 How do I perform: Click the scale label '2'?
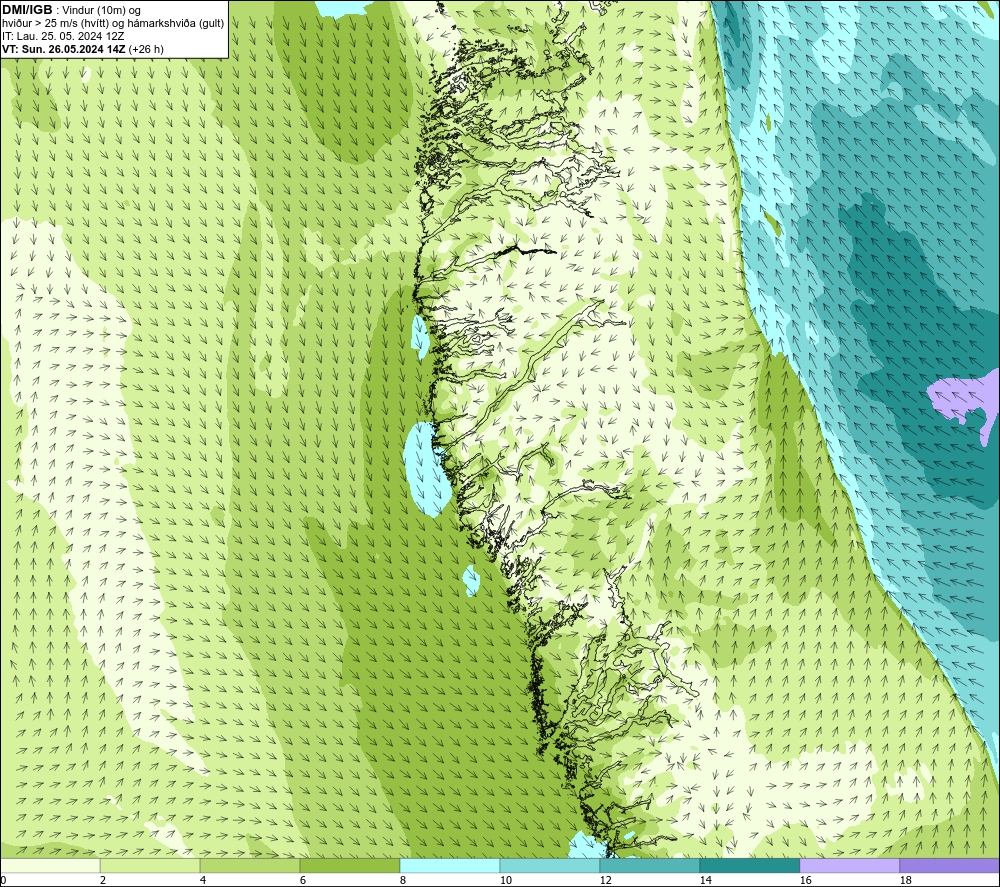pos(103,881)
